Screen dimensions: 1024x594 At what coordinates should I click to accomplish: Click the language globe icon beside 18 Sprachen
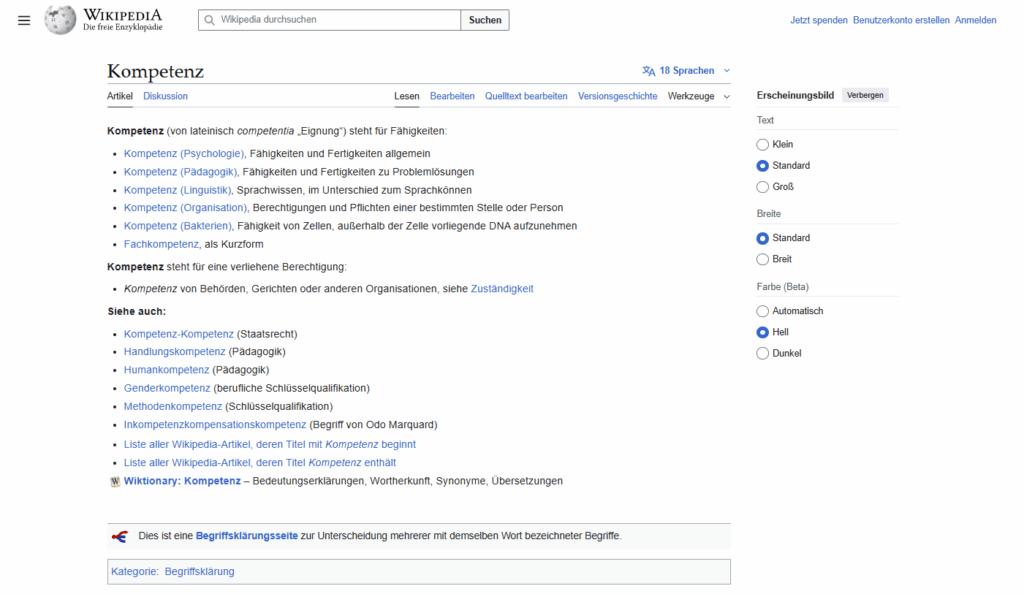tap(651, 70)
